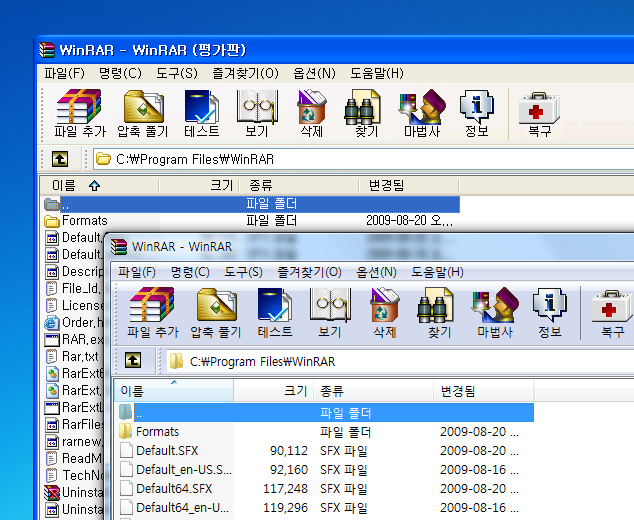
Task: Sort by 변경됨 column in front WinRAR window
Action: 484,391
